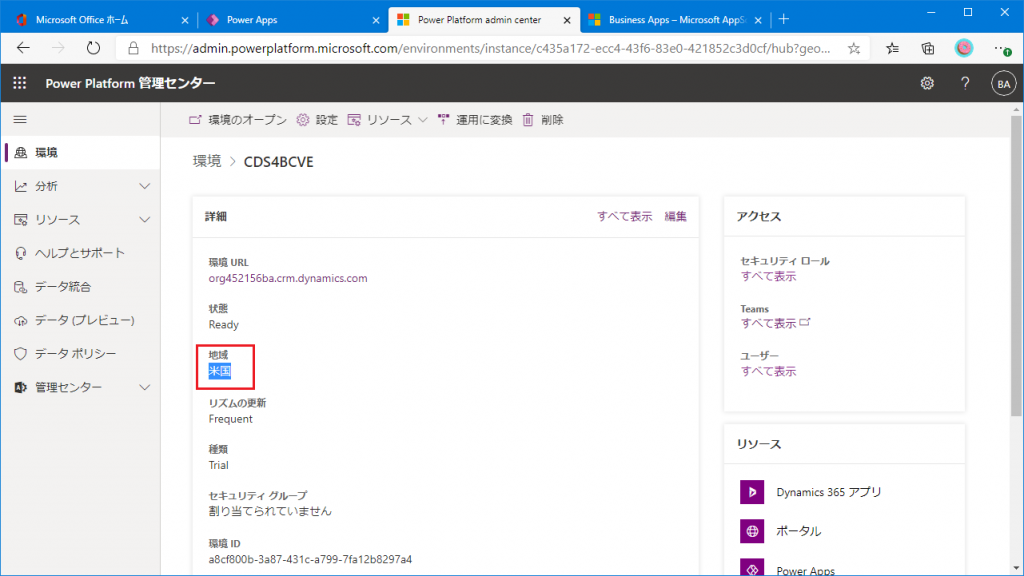Click the ポータル globe icon
The height and width of the screenshot is (576, 1024).
coord(752,531)
